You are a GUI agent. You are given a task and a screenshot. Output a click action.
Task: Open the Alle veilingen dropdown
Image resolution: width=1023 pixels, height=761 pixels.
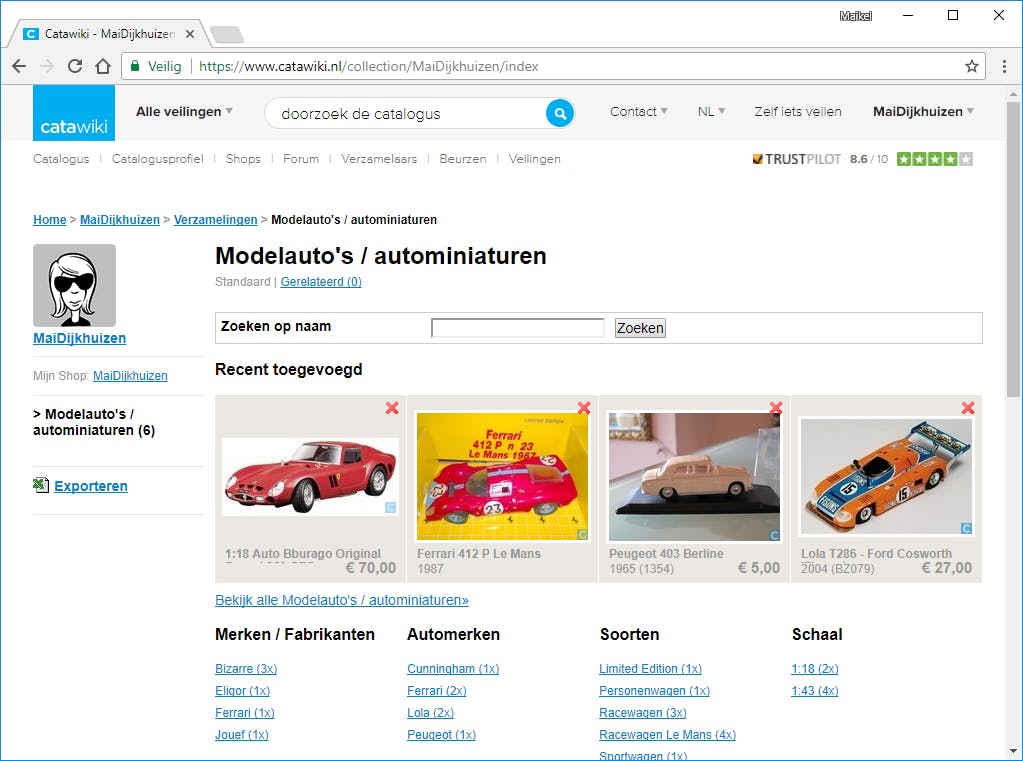click(183, 112)
